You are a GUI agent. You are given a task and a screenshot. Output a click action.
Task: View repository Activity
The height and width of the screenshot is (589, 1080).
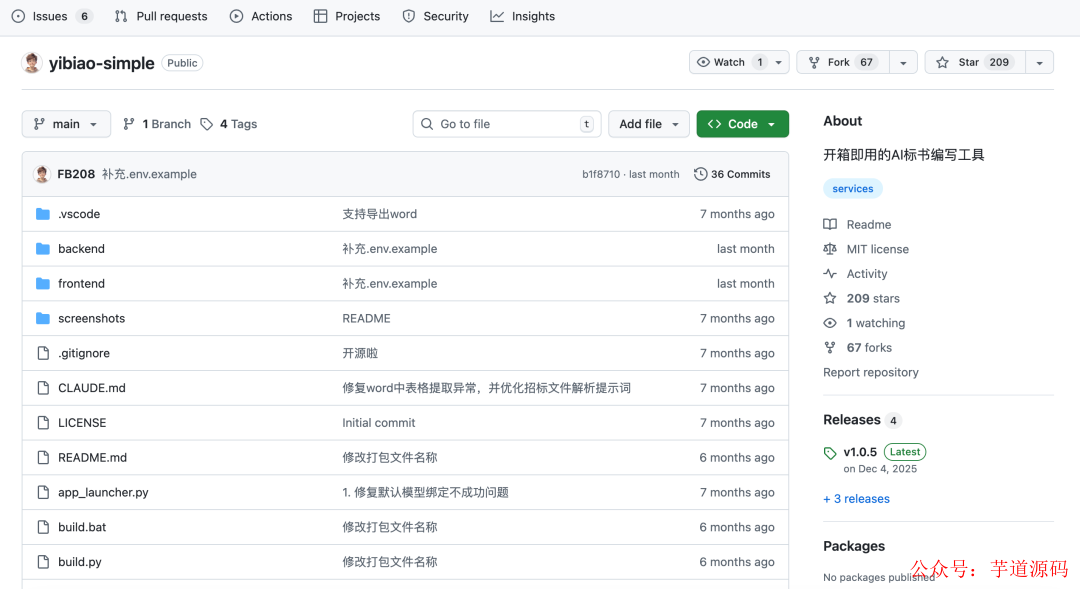point(855,274)
